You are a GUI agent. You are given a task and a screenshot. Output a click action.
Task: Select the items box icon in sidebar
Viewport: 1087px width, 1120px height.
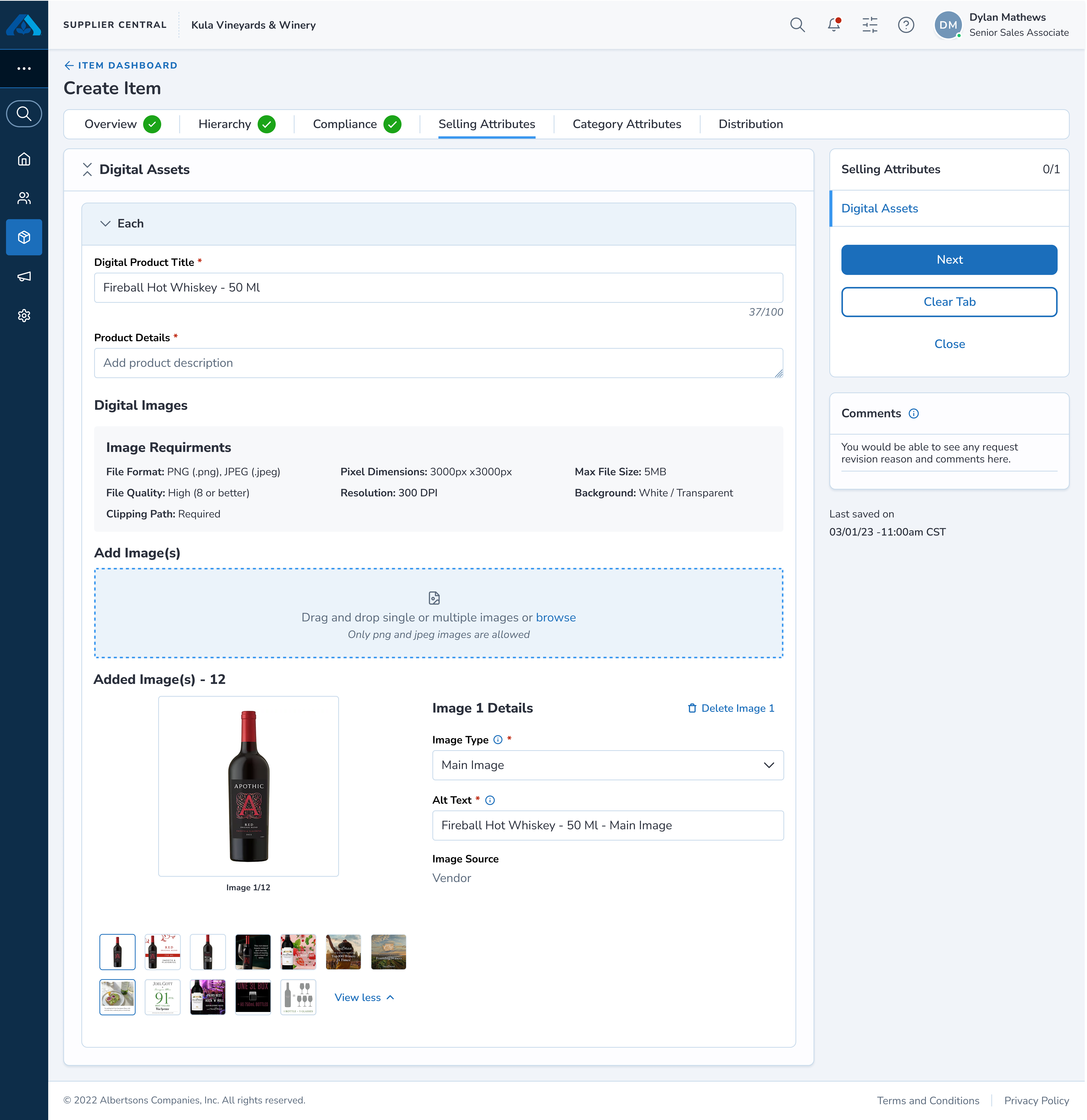[24, 237]
